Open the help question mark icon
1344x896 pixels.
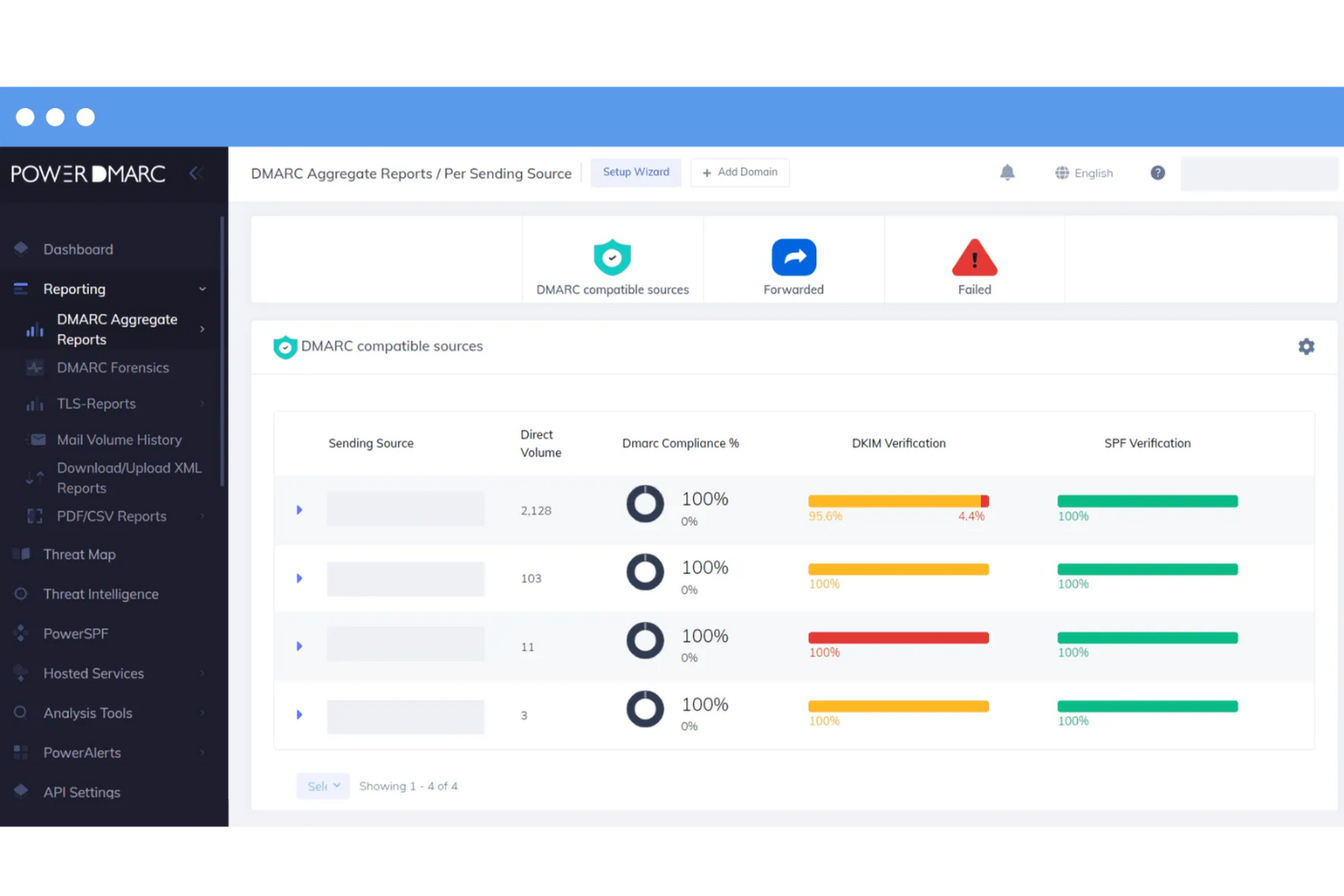click(x=1157, y=172)
